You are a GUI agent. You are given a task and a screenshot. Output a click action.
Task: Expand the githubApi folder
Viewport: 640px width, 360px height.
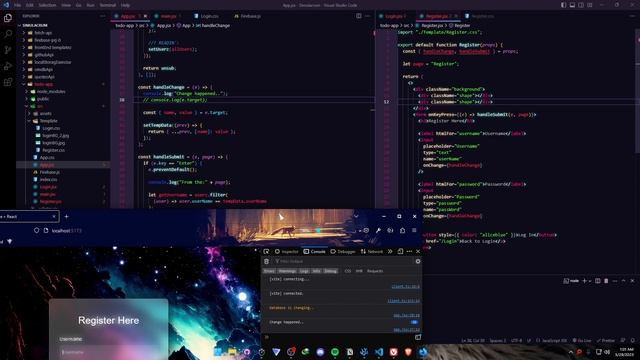tap(63, 55)
